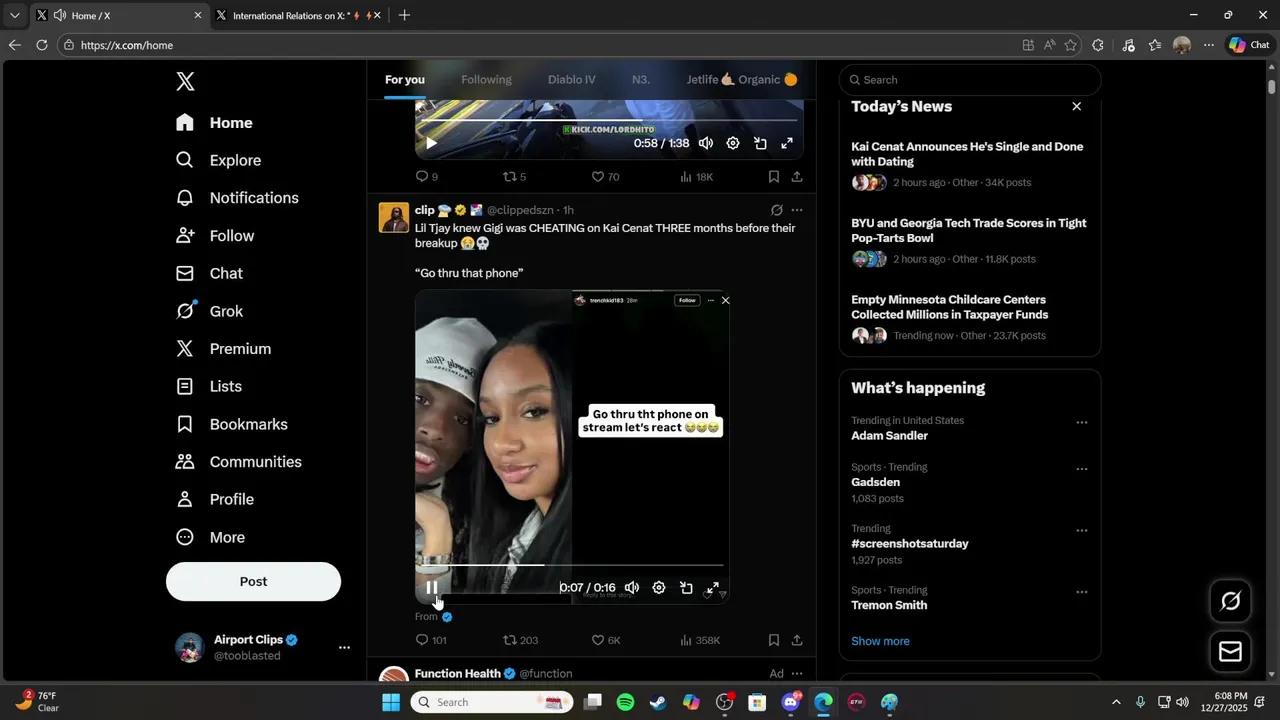Viewport: 1280px width, 720px height.
Task: Open Spotify from the taskbar
Action: [625, 702]
